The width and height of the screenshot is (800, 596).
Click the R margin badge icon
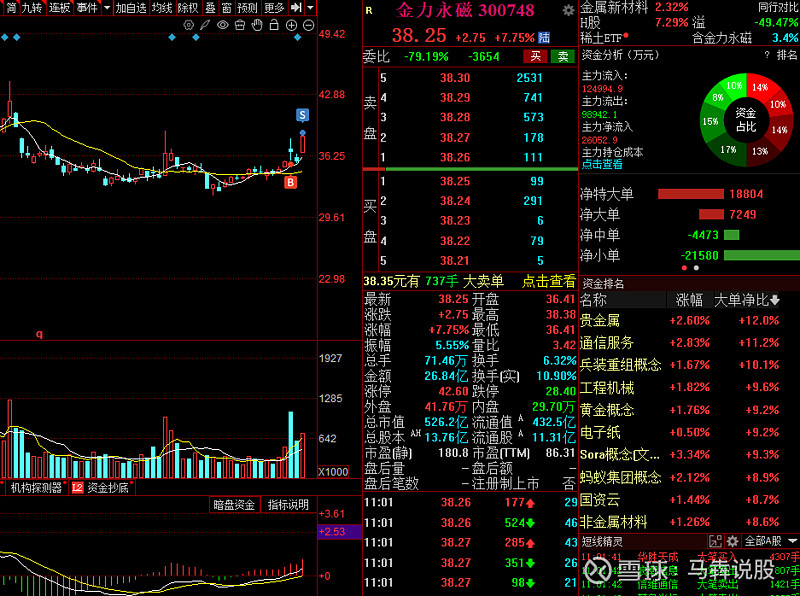369,10
